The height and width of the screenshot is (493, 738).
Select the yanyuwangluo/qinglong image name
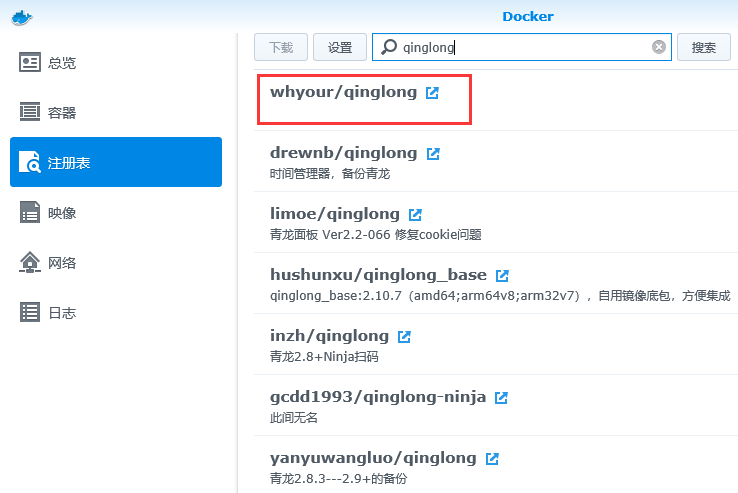pyautogui.click(x=373, y=458)
